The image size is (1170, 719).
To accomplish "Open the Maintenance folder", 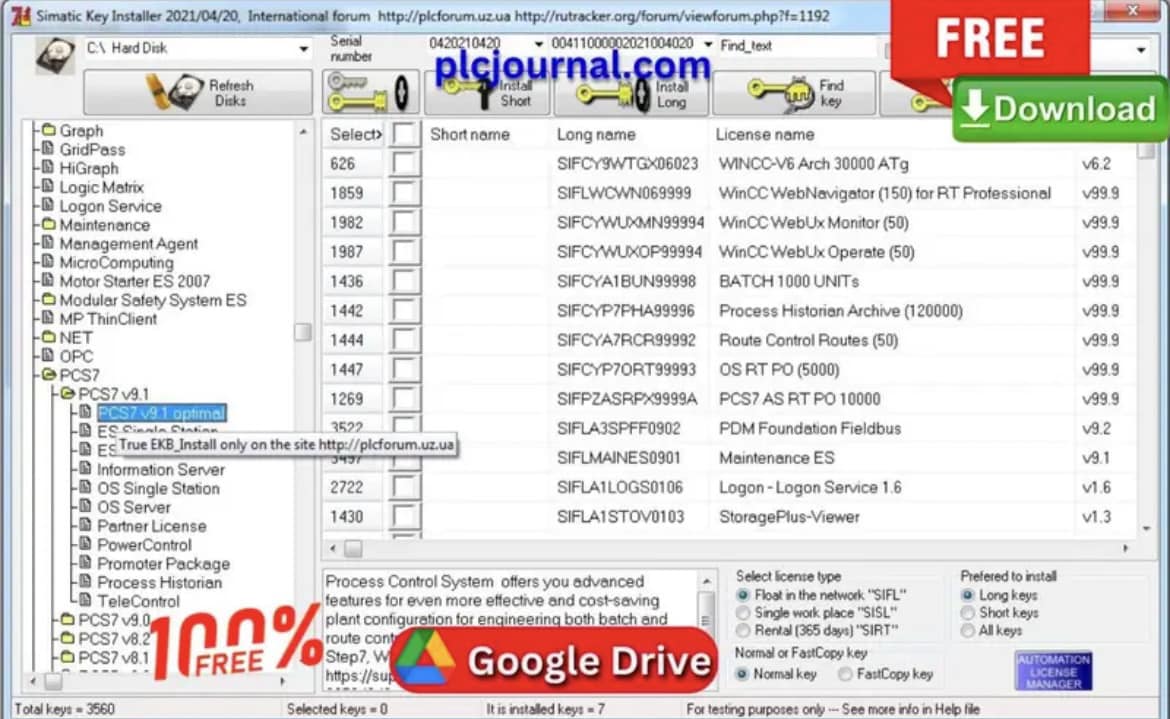I will [104, 225].
